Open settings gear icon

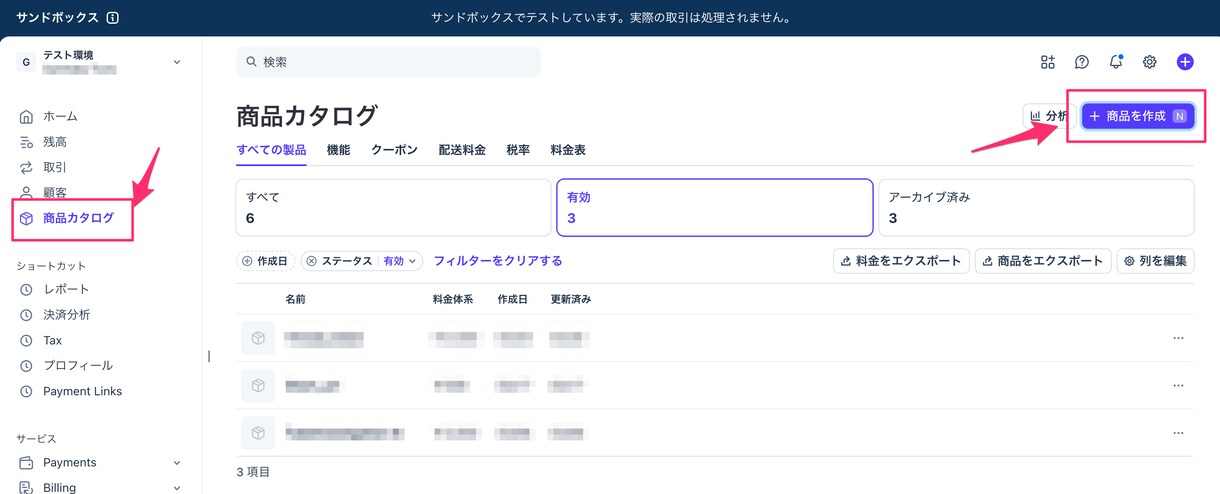[x=1150, y=62]
